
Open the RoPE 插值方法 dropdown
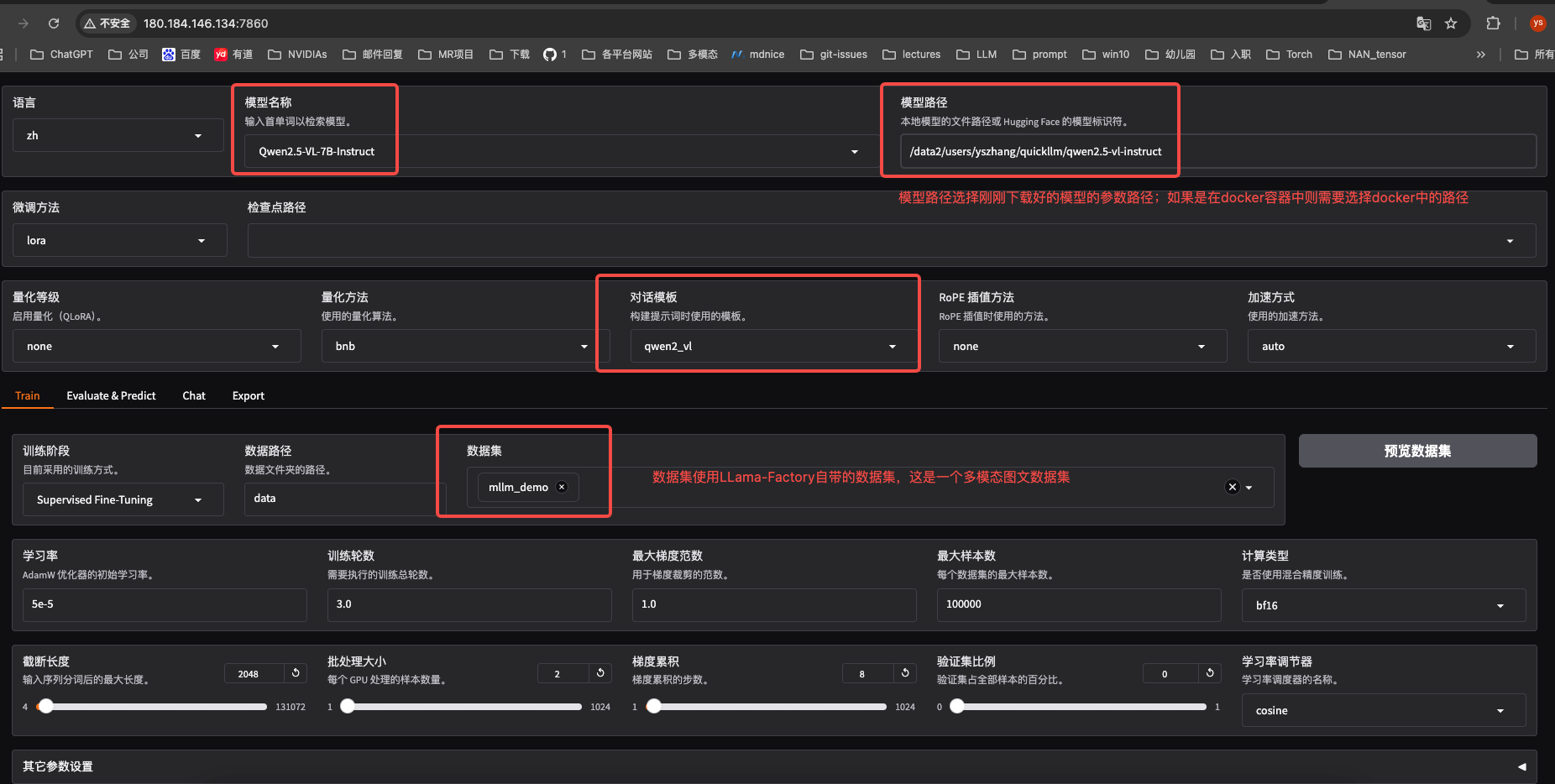[x=1083, y=346]
